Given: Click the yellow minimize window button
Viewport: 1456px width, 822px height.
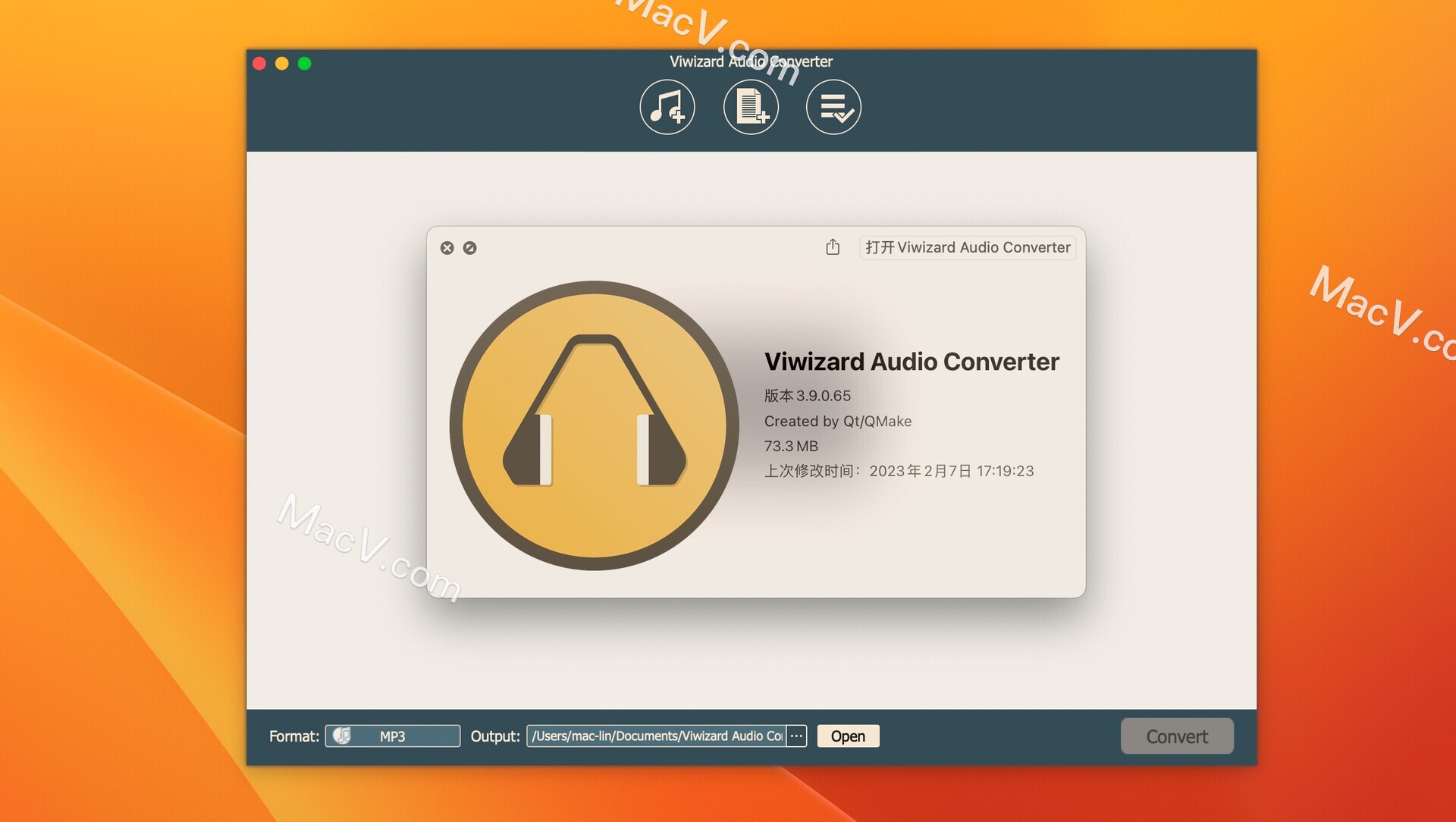Looking at the screenshot, I should (282, 64).
